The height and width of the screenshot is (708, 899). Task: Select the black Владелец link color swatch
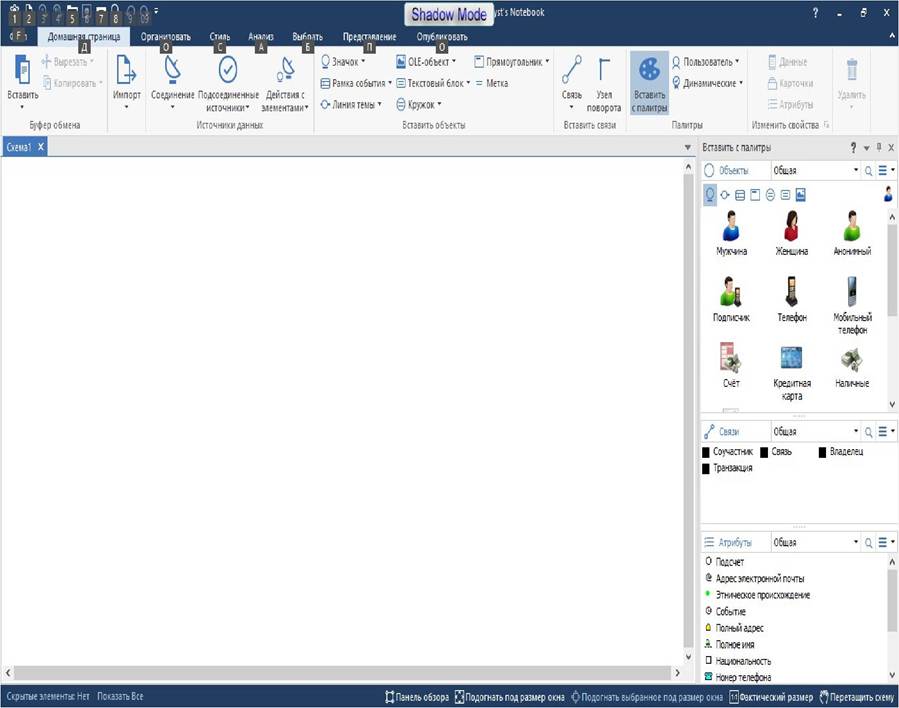coord(822,452)
